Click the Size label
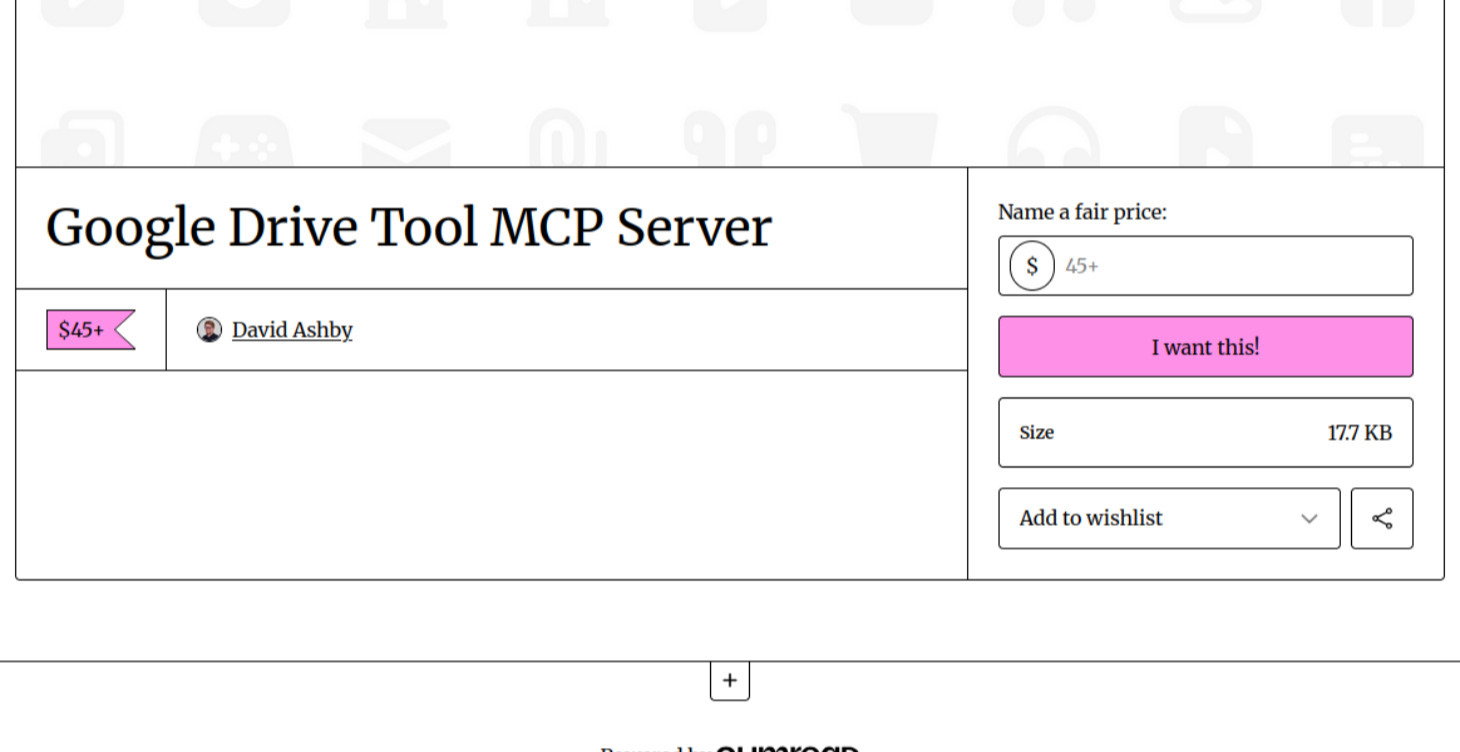 pos(1036,433)
